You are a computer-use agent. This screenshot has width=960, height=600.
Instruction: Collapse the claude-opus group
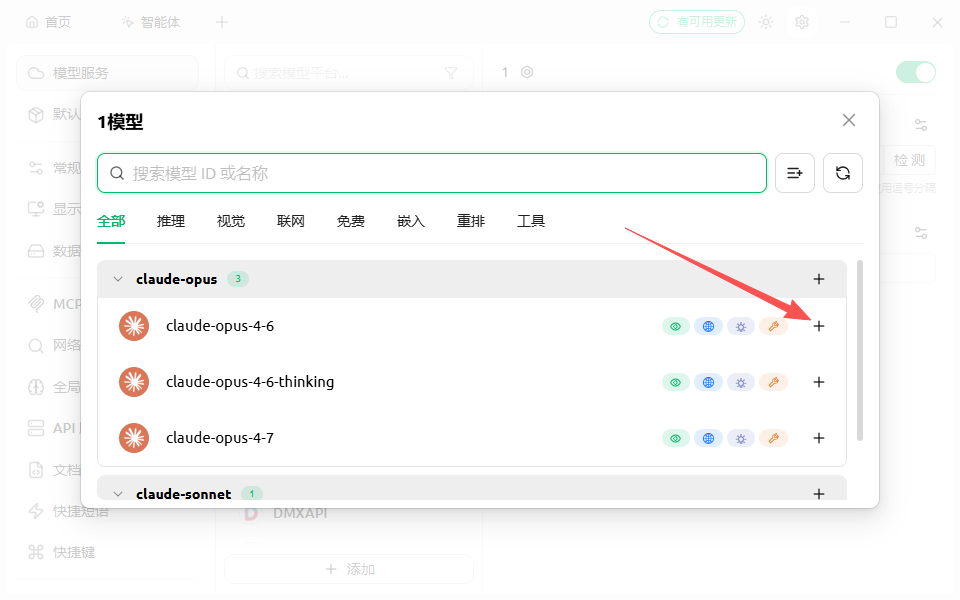(x=118, y=279)
